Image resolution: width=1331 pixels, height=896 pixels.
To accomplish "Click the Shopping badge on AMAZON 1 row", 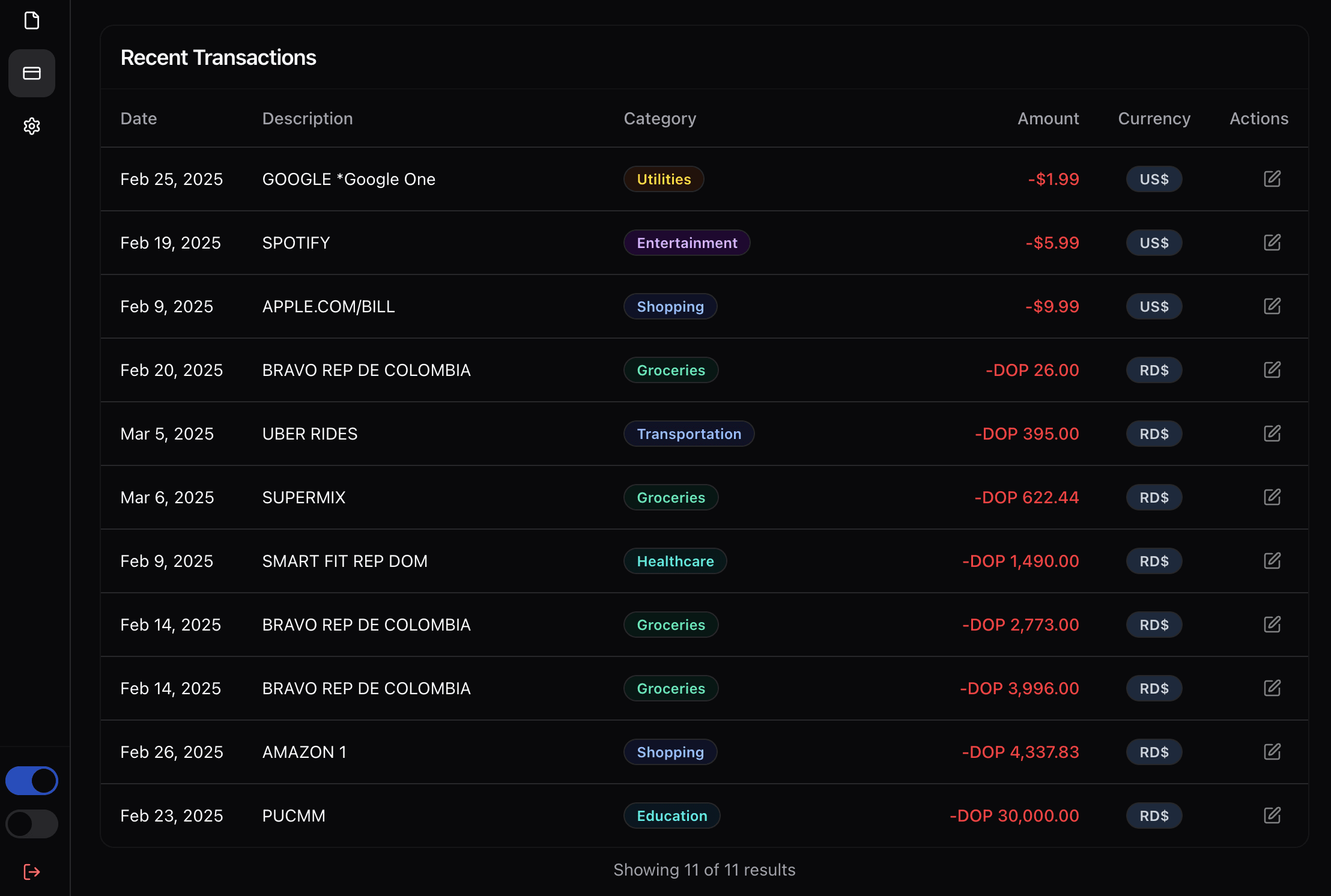I will pos(670,752).
